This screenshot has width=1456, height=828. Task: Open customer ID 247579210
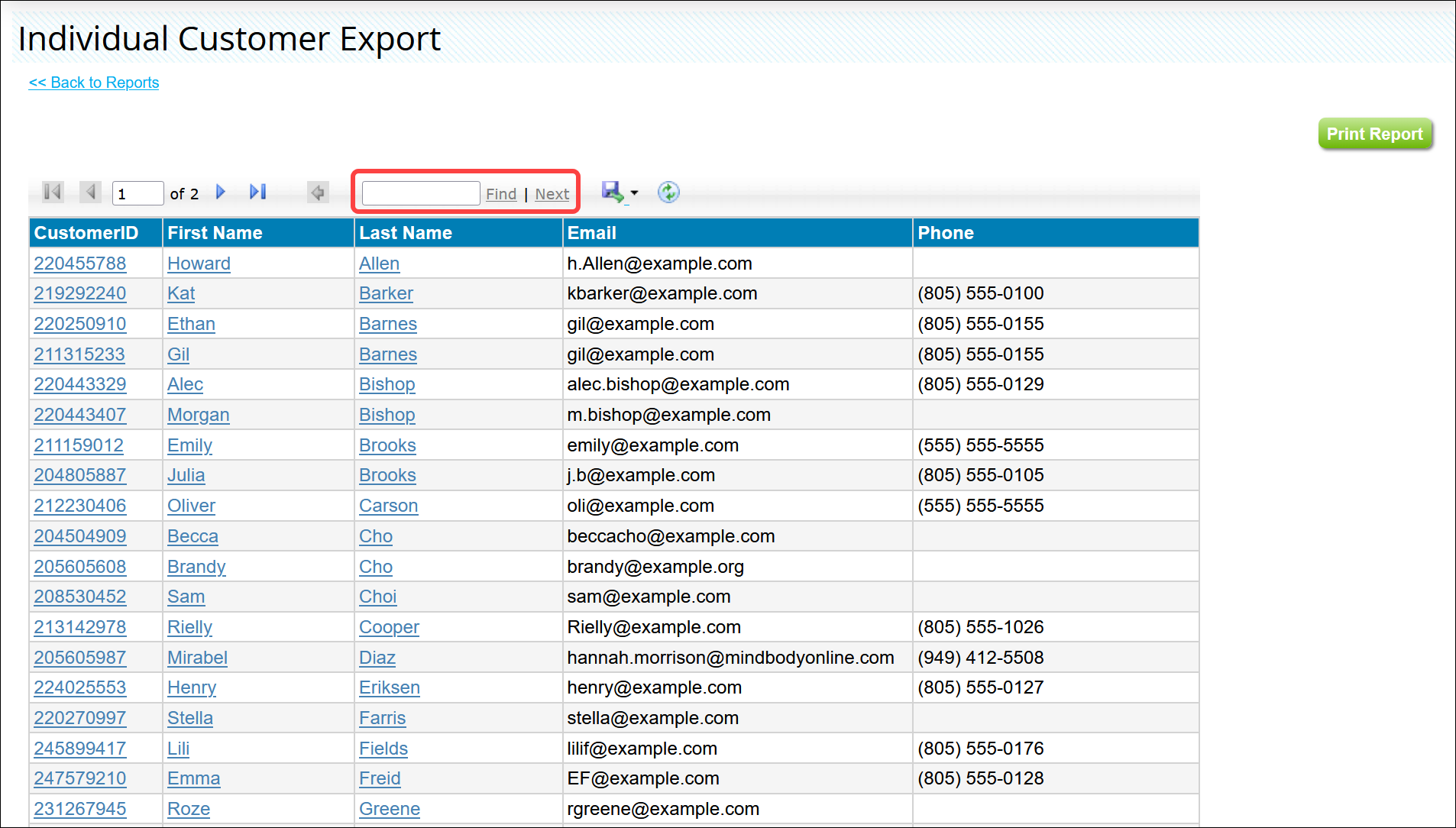pyautogui.click(x=80, y=778)
